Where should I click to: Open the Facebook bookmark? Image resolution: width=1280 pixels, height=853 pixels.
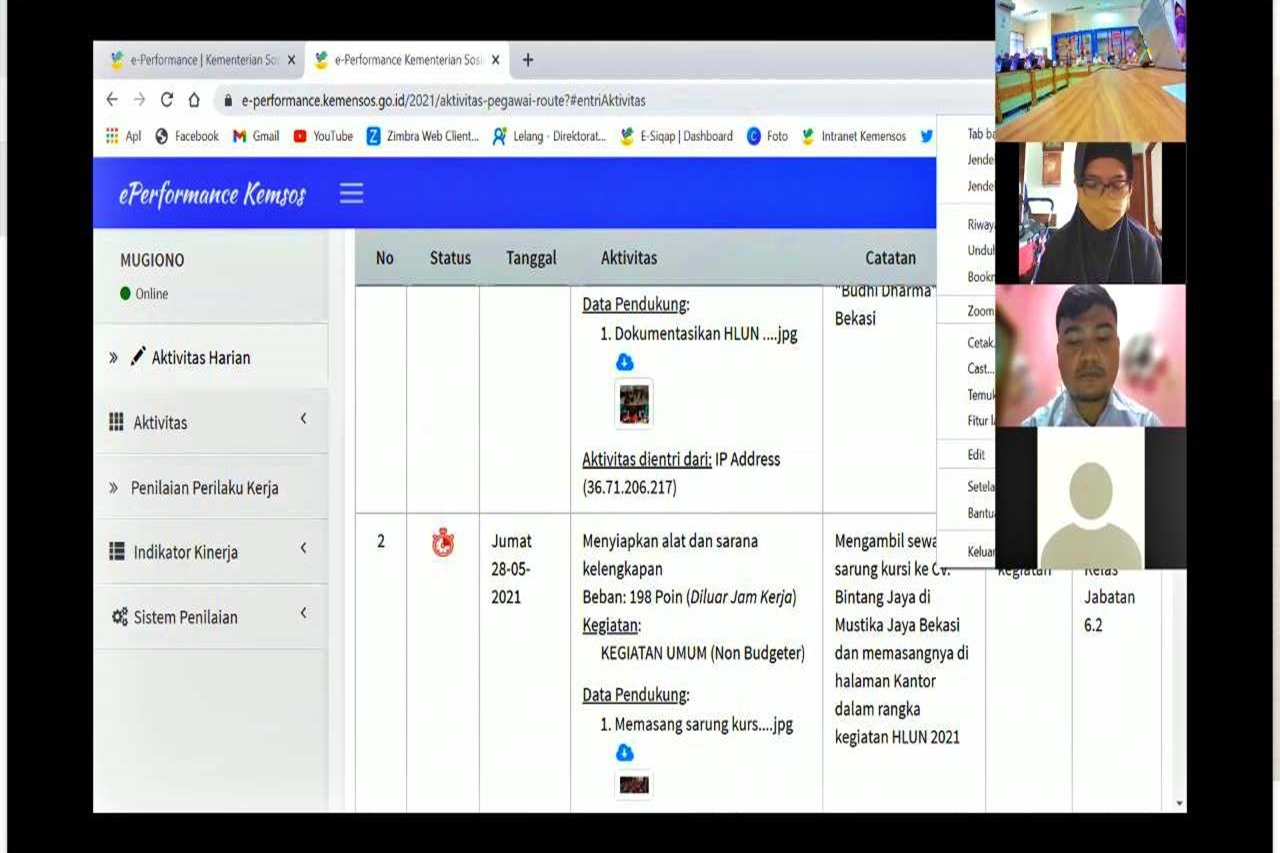(x=187, y=136)
